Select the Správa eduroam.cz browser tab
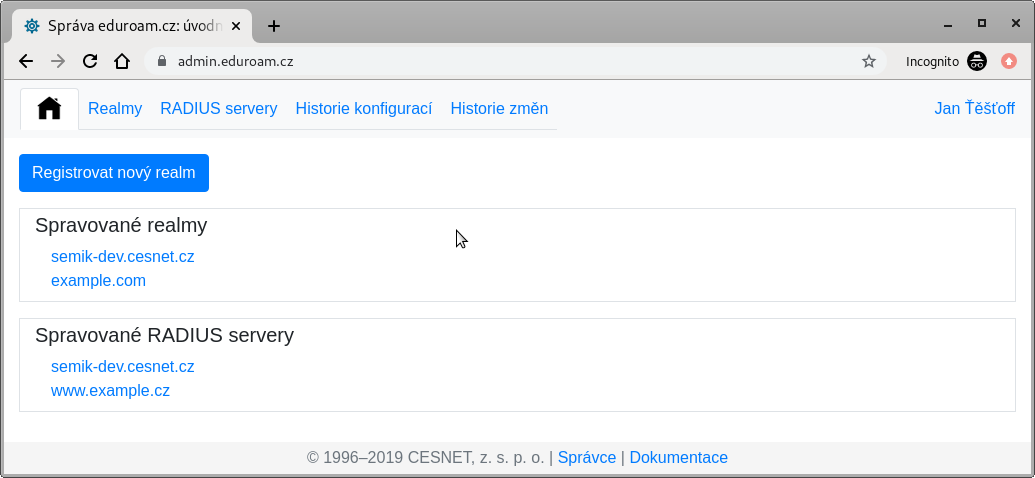 tap(132, 26)
